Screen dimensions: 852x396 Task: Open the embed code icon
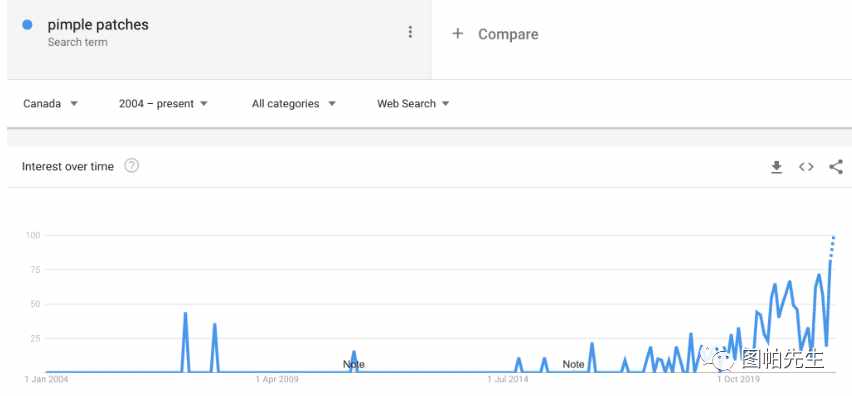(806, 167)
